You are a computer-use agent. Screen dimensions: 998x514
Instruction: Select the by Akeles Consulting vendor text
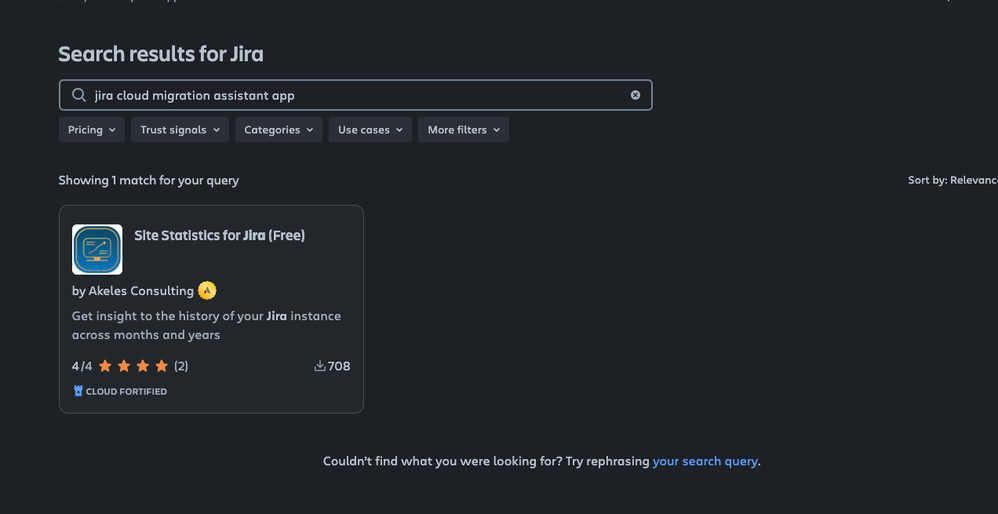(x=132, y=291)
